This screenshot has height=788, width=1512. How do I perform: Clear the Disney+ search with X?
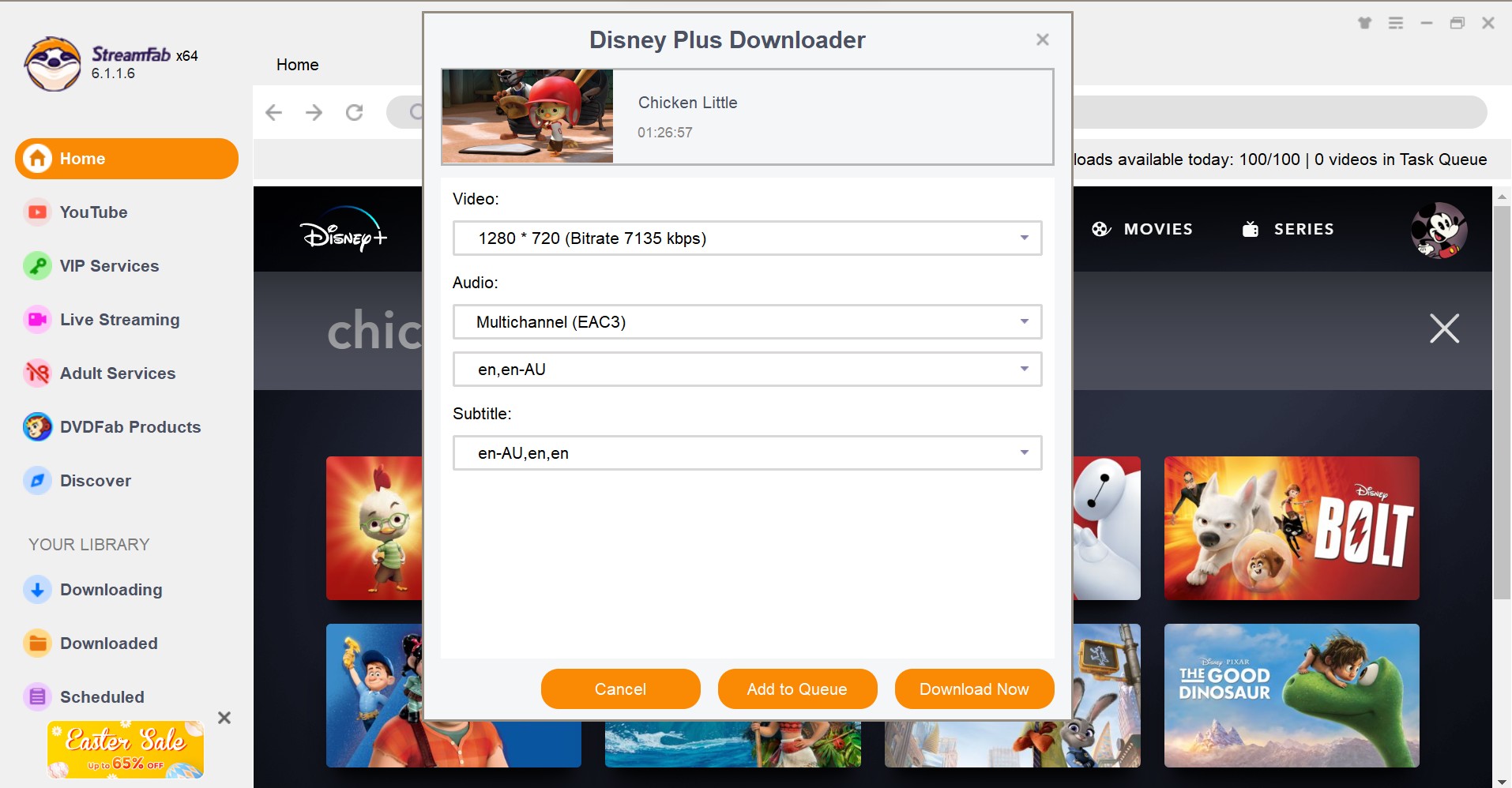pyautogui.click(x=1444, y=328)
